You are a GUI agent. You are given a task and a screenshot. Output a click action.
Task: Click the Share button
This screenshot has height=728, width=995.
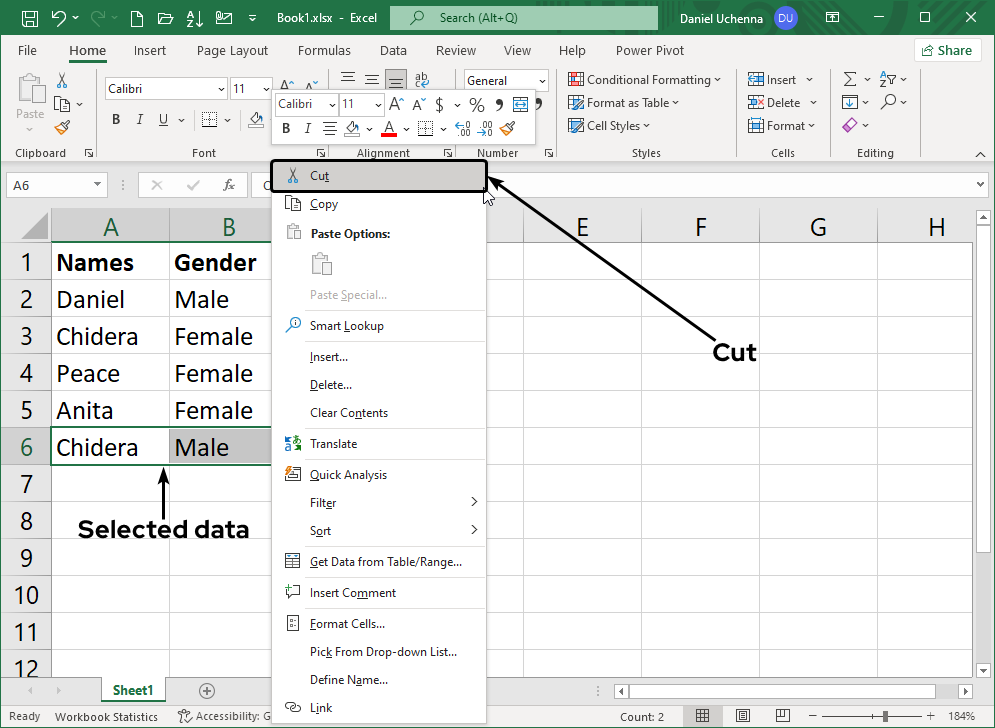pos(946,50)
